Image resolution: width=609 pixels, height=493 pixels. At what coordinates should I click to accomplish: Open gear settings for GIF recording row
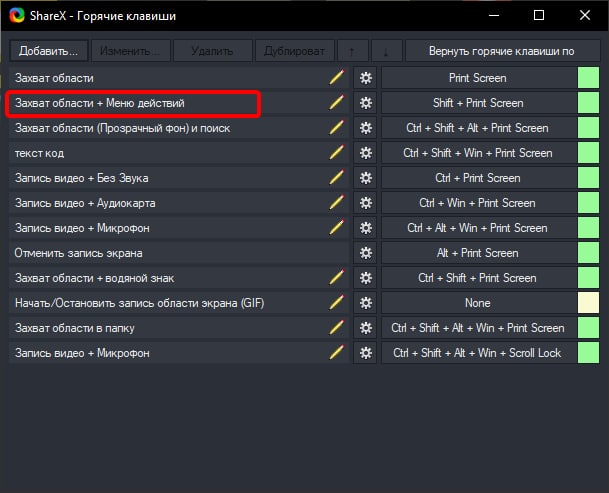click(365, 303)
